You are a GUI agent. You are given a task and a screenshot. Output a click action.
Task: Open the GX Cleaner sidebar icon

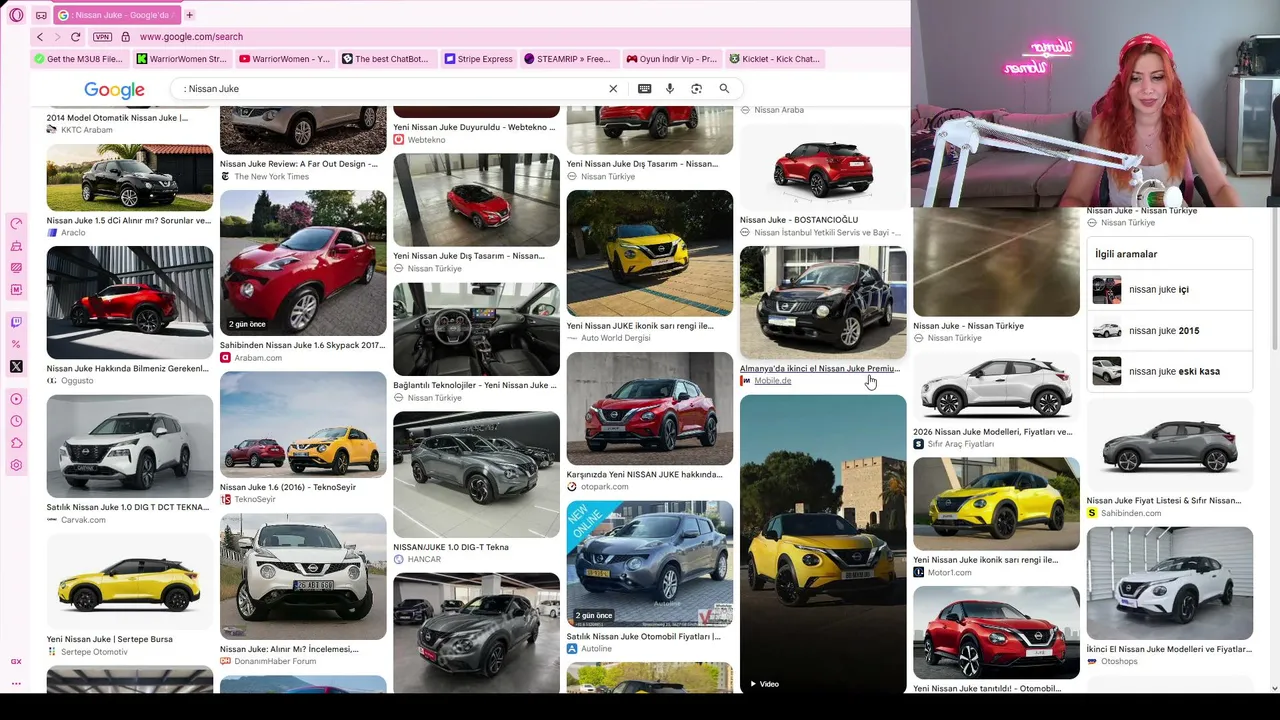16,246
